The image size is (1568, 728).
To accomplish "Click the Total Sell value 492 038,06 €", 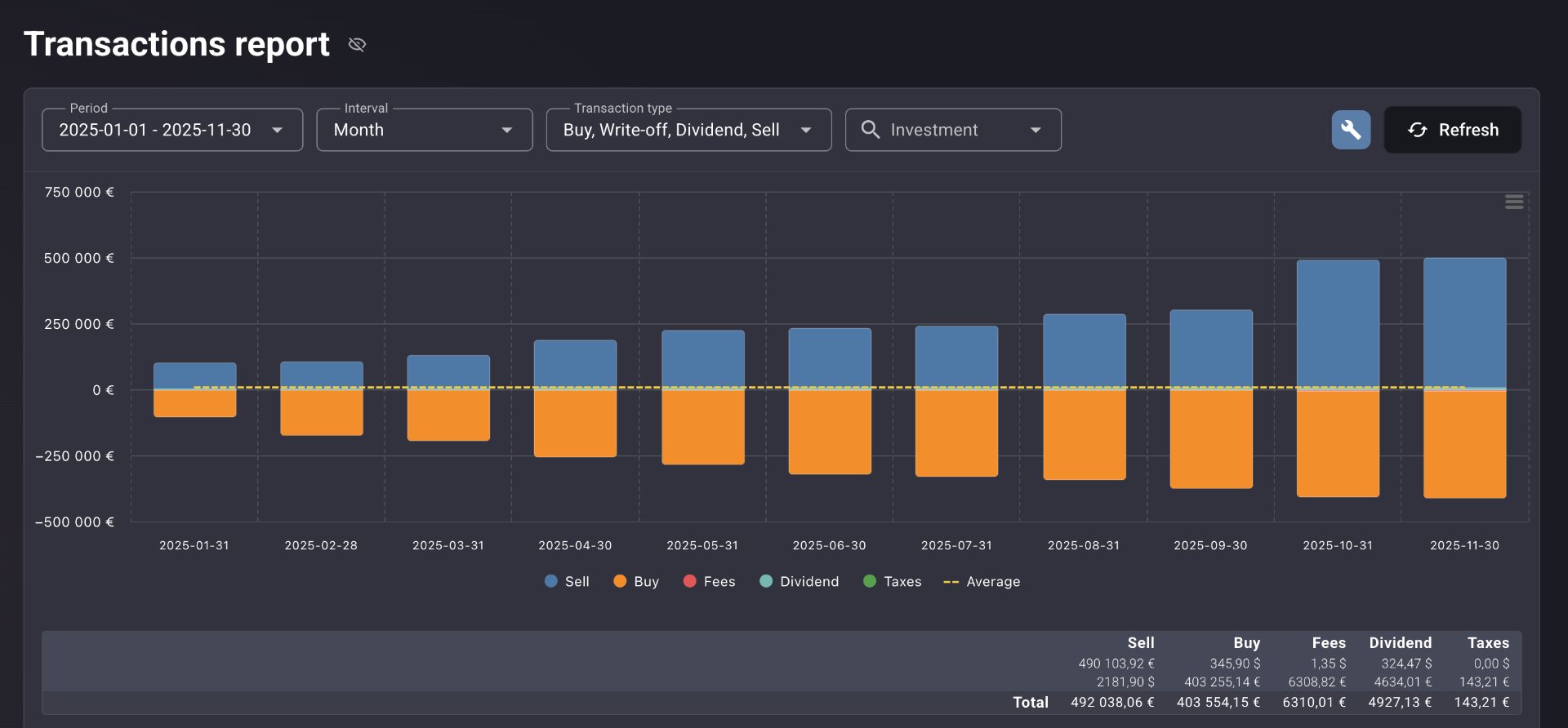I will 1112,702.
